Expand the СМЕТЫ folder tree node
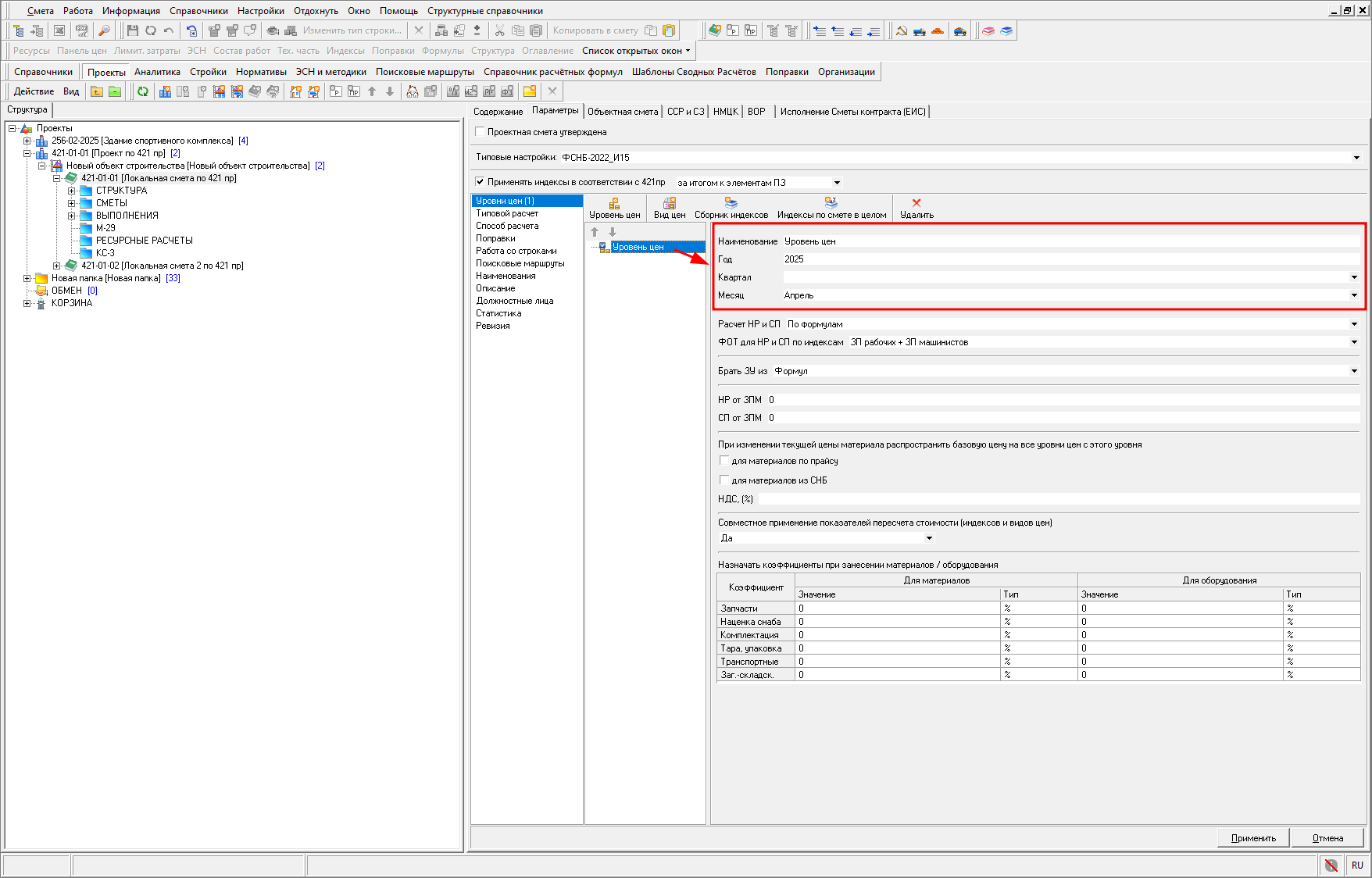1372x878 pixels. point(71,203)
